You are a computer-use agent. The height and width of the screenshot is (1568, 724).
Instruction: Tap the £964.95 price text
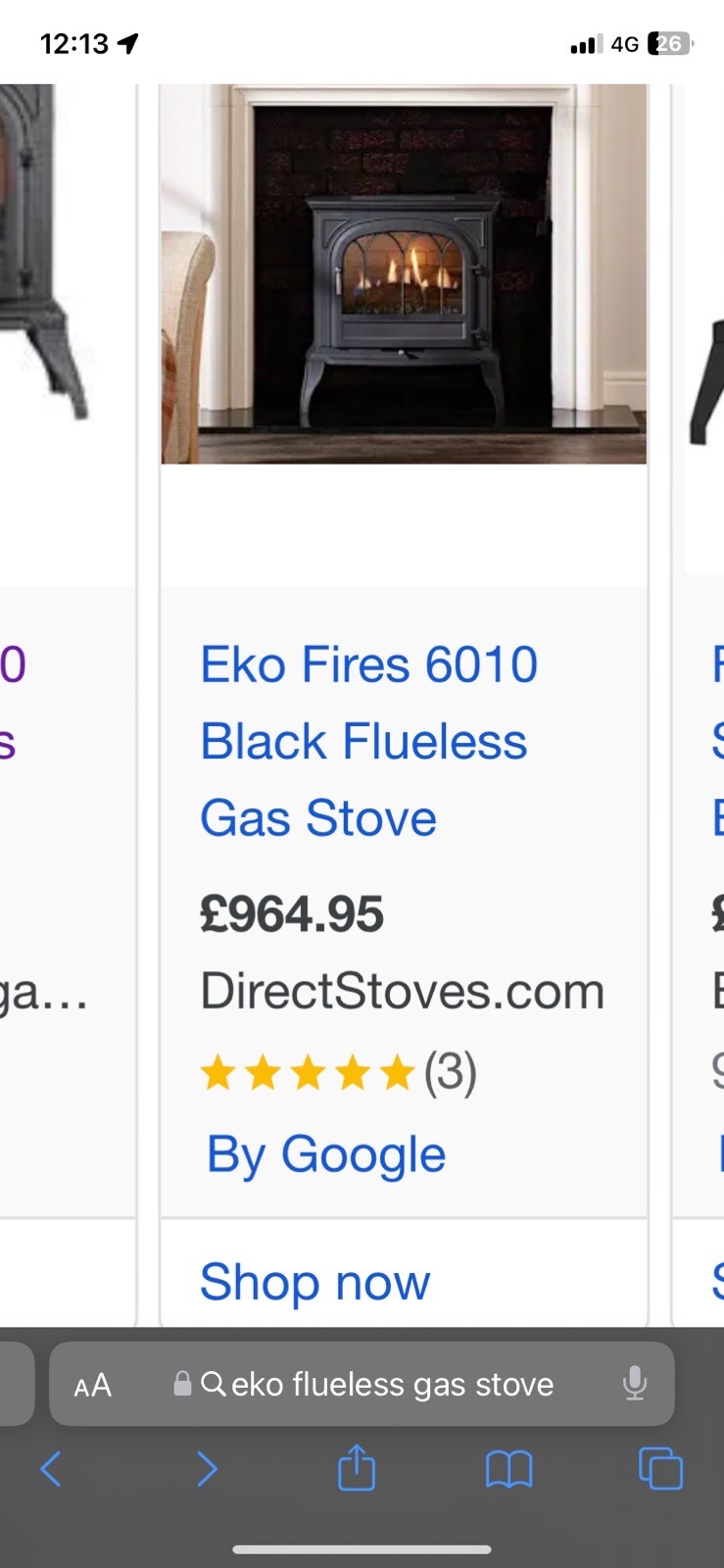click(x=291, y=912)
